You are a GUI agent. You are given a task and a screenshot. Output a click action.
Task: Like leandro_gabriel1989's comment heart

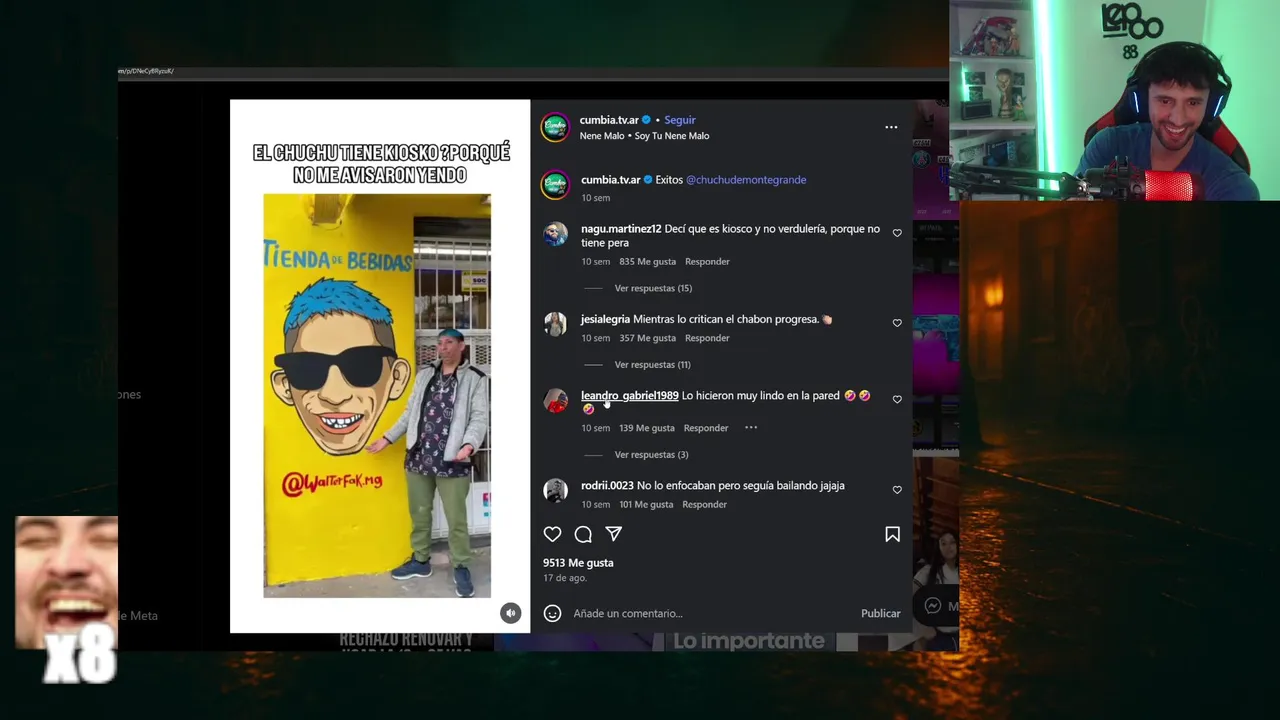pyautogui.click(x=897, y=399)
